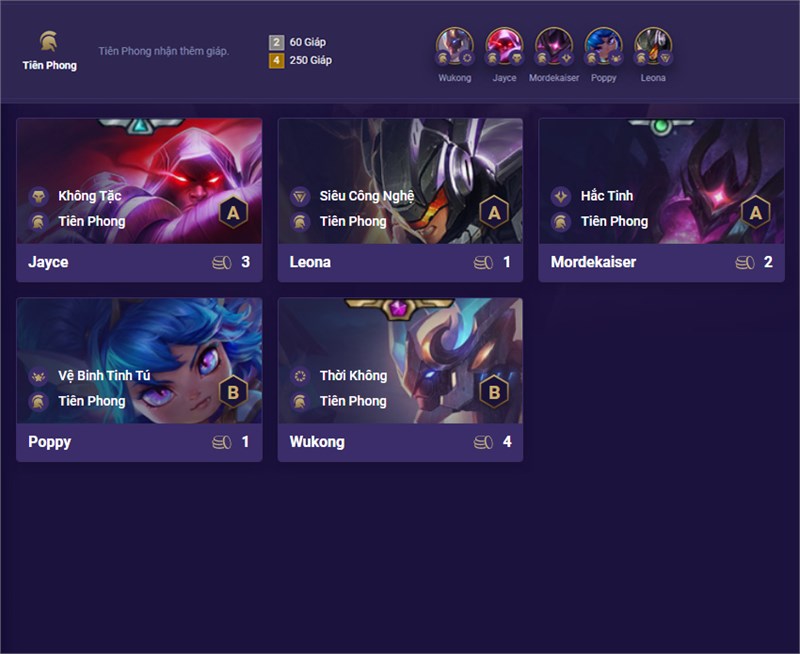Click the B tier badge on Wukong's card

tap(494, 392)
